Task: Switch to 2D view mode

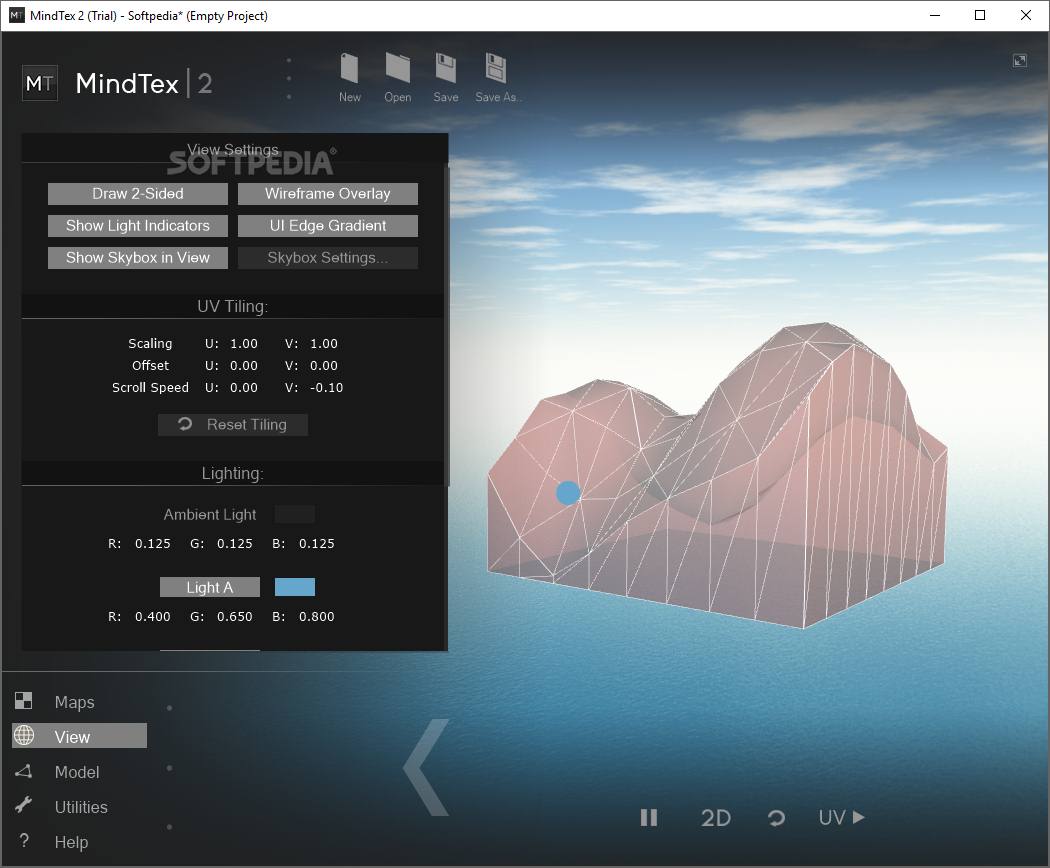Action: (715, 818)
